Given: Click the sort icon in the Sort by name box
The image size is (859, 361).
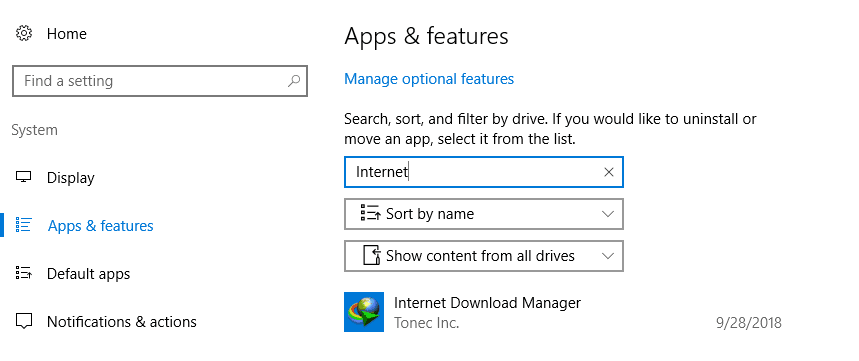Looking at the screenshot, I should 371,213.
